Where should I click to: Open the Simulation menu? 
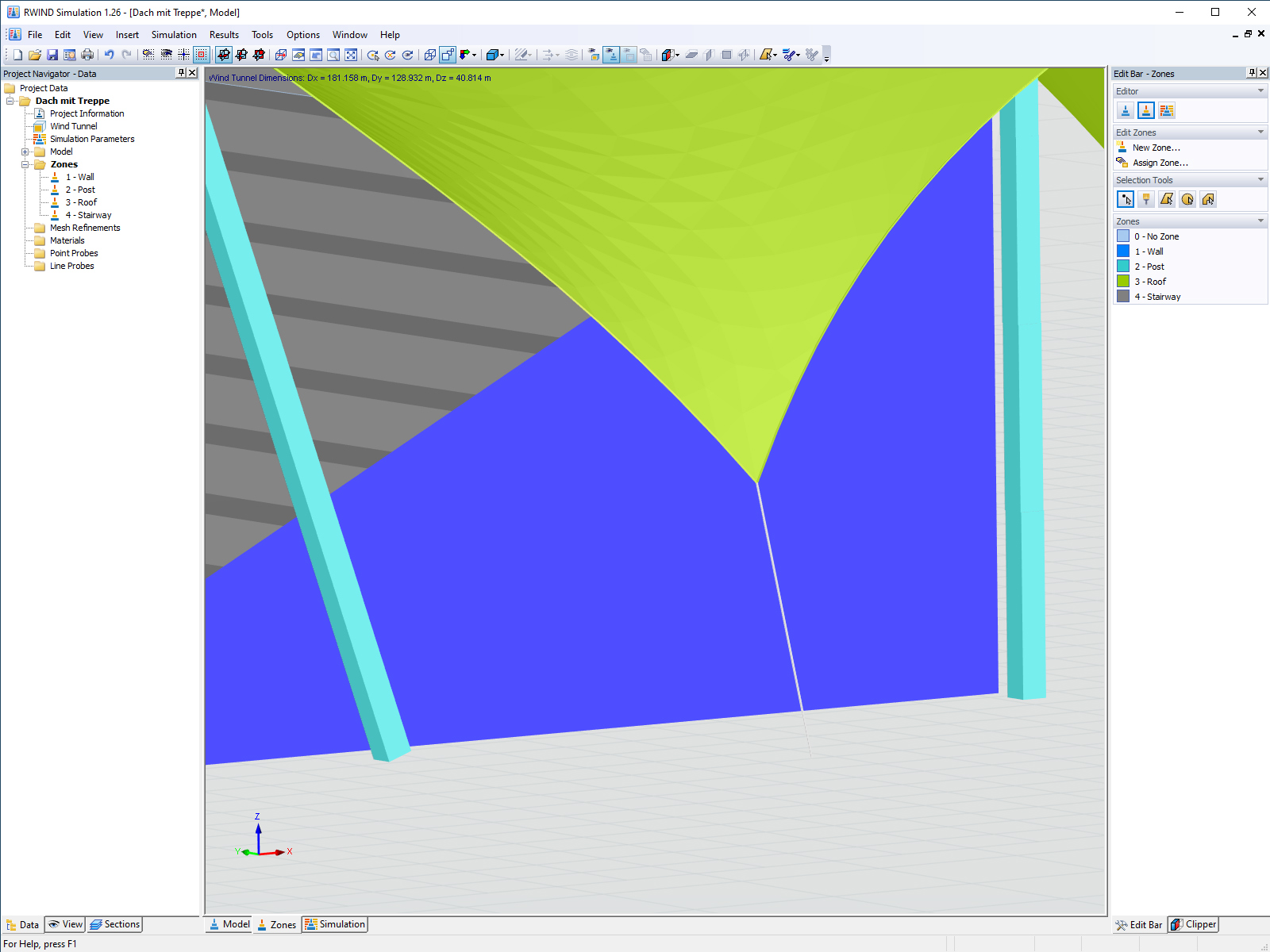pos(174,35)
